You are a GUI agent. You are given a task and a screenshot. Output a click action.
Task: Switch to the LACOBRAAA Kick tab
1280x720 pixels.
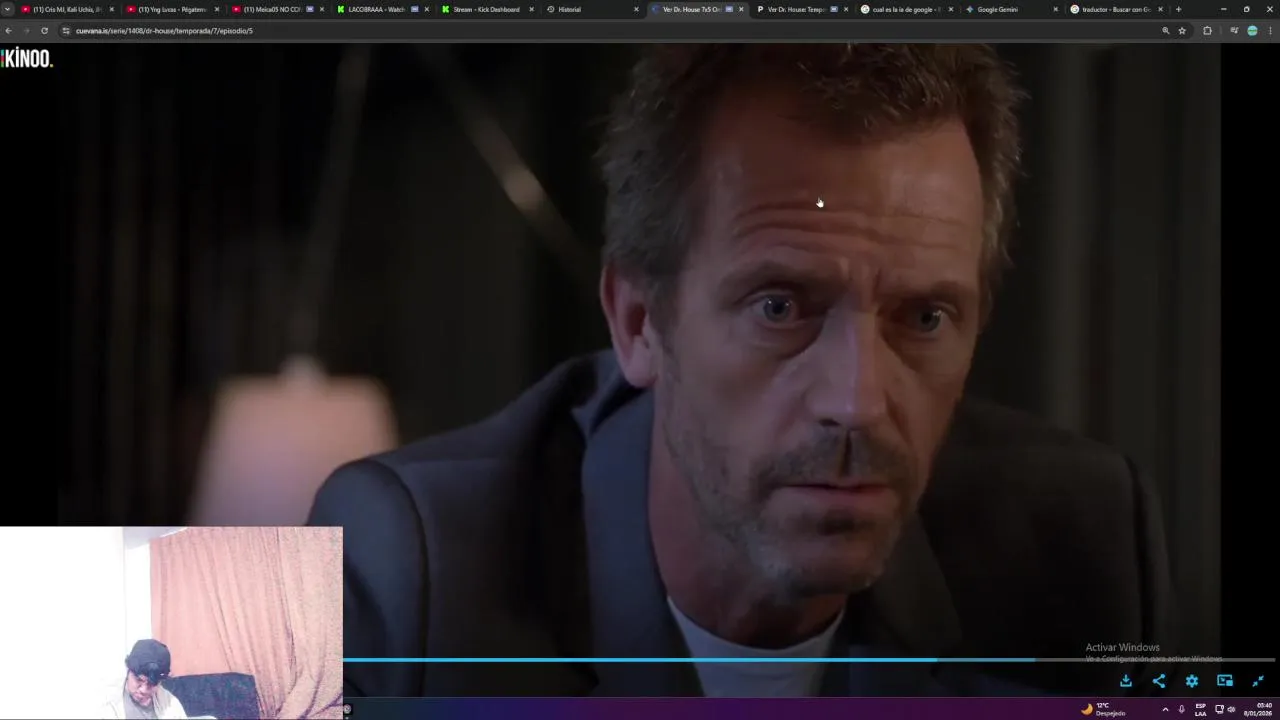coord(380,9)
